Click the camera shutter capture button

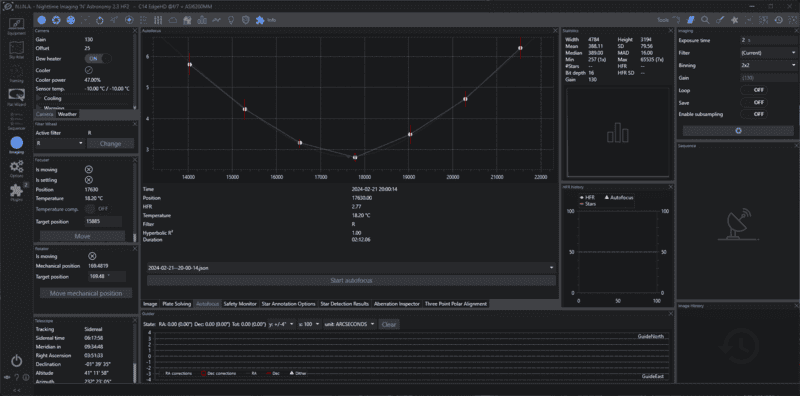pos(738,131)
